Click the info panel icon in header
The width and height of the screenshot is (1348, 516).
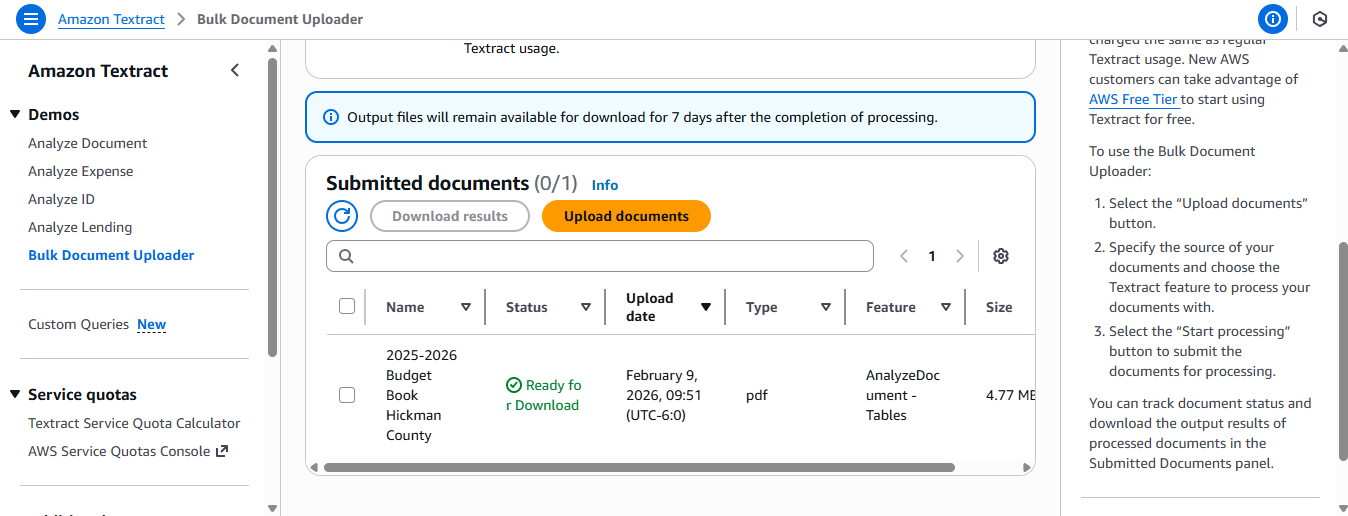point(1272,19)
